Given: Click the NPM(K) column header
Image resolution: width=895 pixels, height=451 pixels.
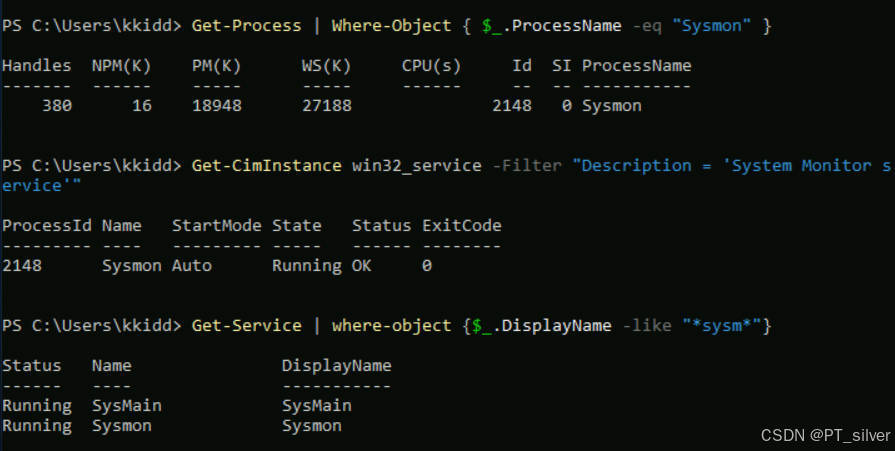Looking at the screenshot, I should [x=122, y=66].
